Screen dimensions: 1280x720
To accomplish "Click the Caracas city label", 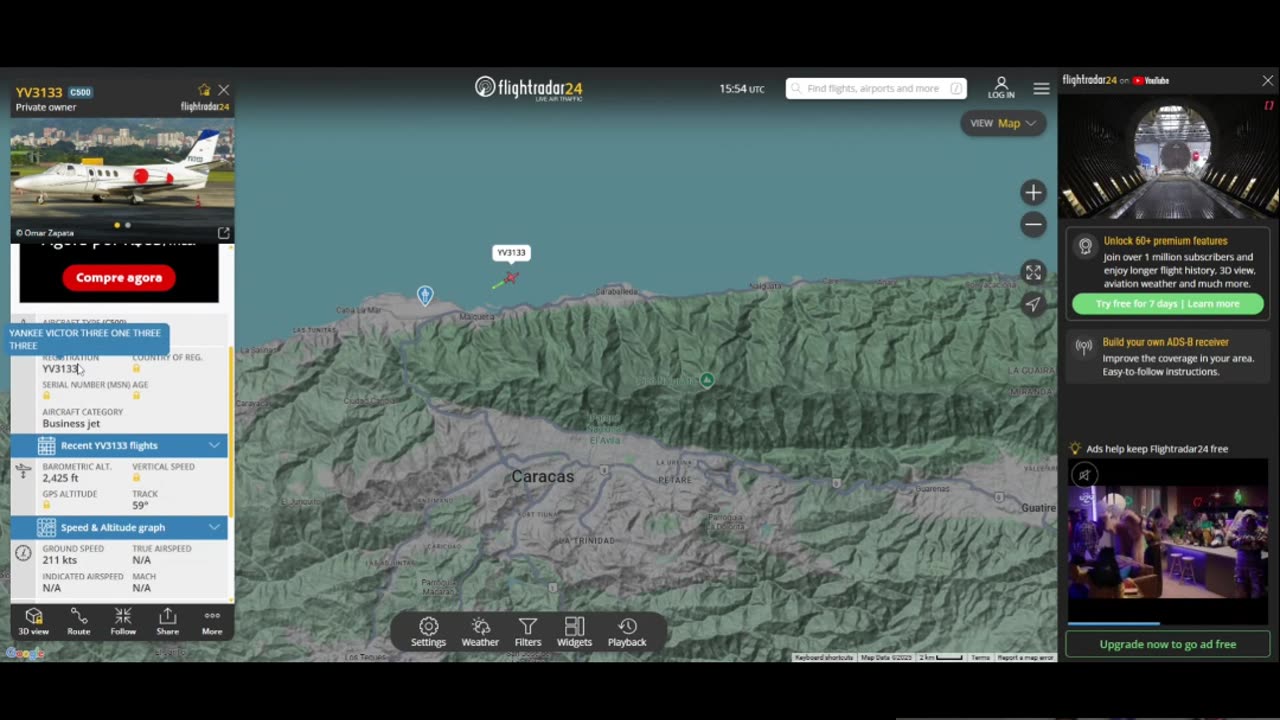I will 543,477.
